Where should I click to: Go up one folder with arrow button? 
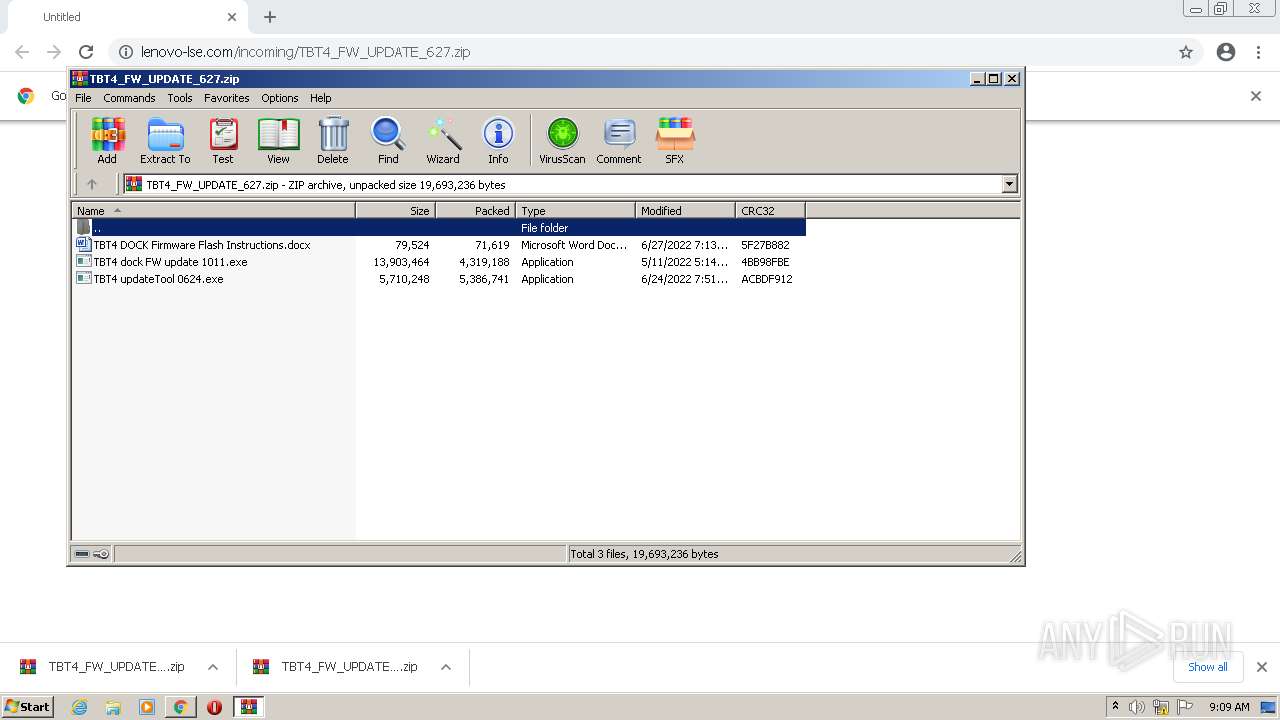[x=92, y=184]
